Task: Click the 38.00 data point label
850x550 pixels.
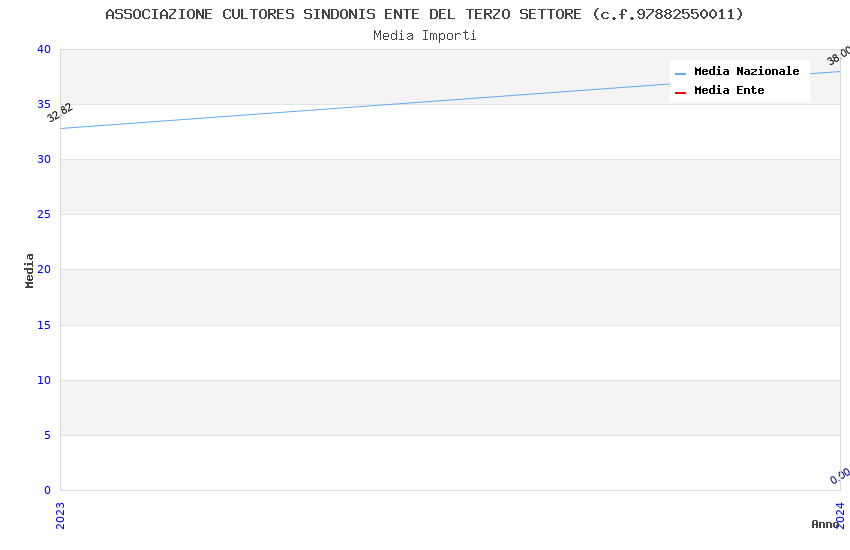Action: (x=839, y=56)
